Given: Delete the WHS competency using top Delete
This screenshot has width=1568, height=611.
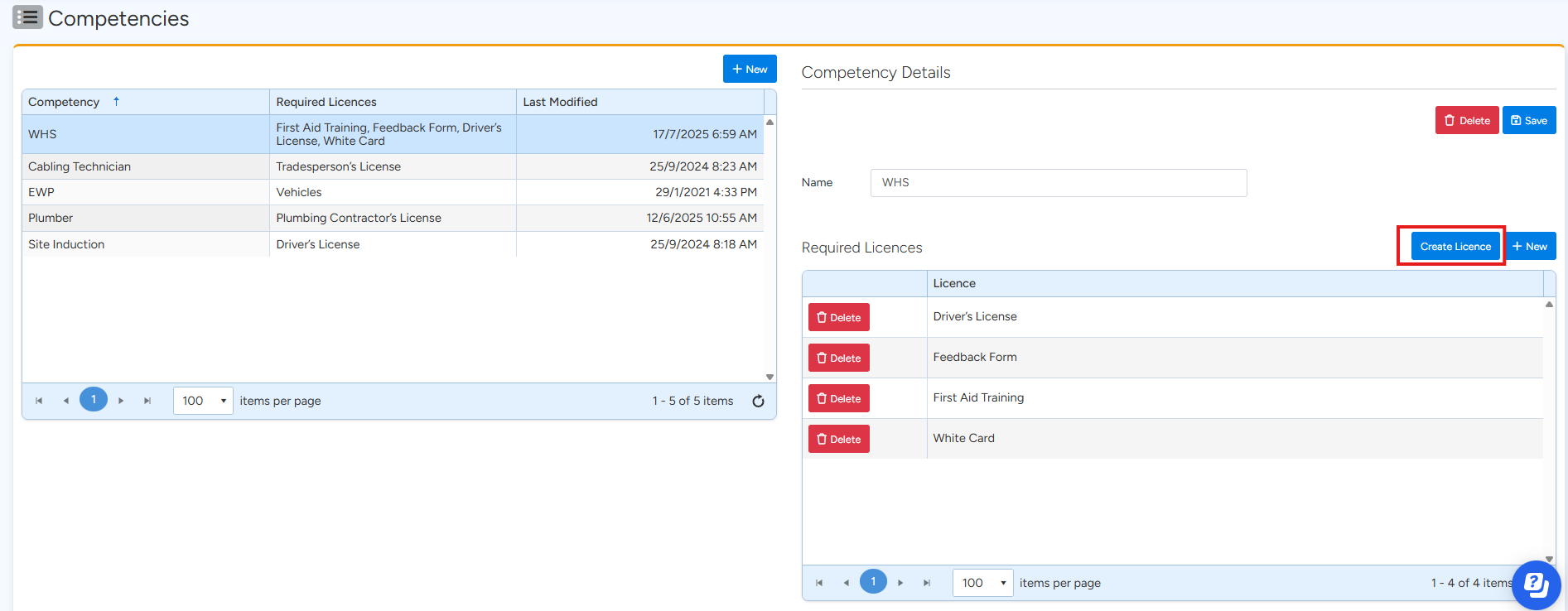Looking at the screenshot, I should click(x=1466, y=120).
